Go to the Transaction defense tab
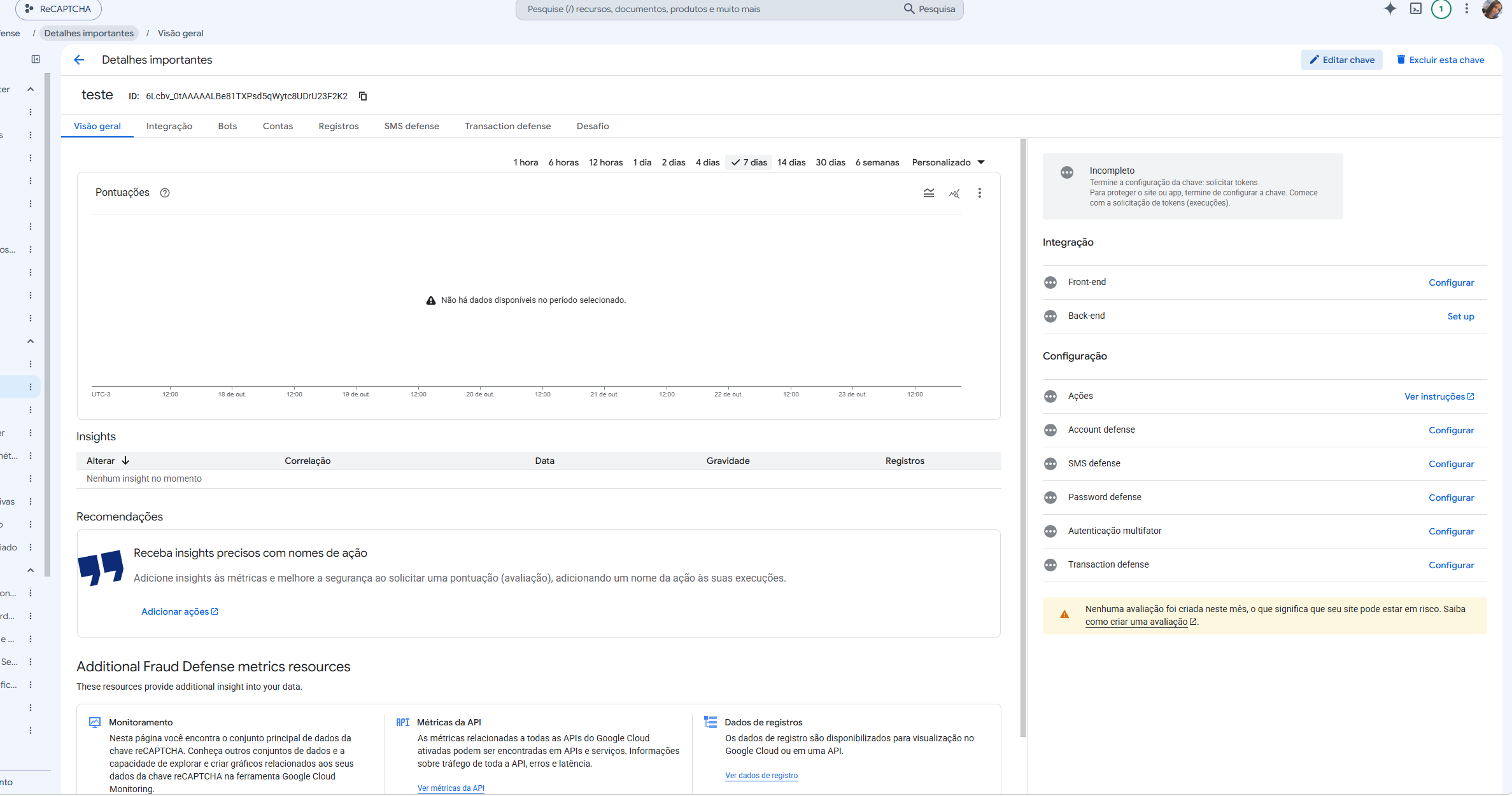Viewport: 1512px width, 796px height. click(508, 126)
